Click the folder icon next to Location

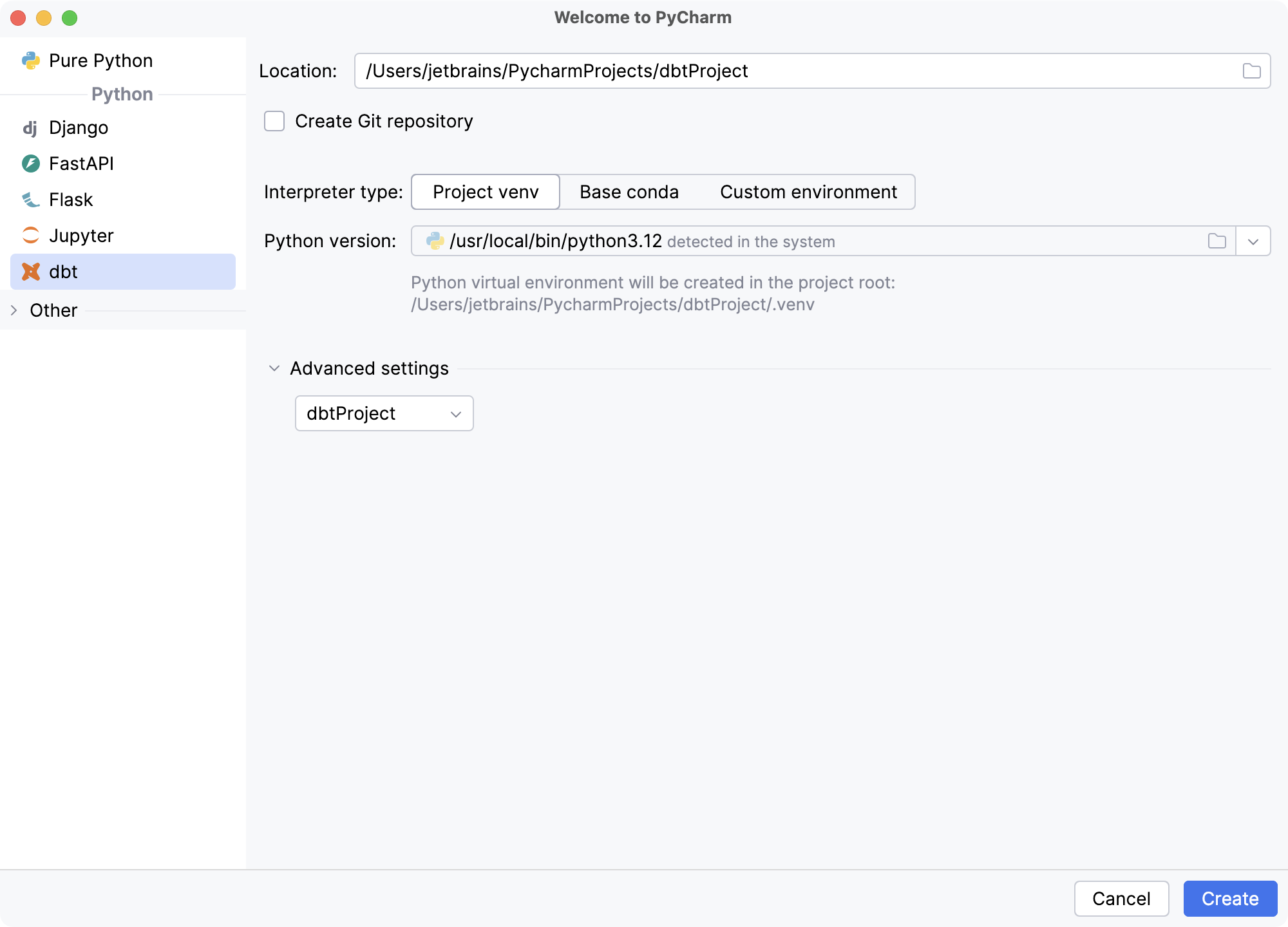click(x=1252, y=70)
